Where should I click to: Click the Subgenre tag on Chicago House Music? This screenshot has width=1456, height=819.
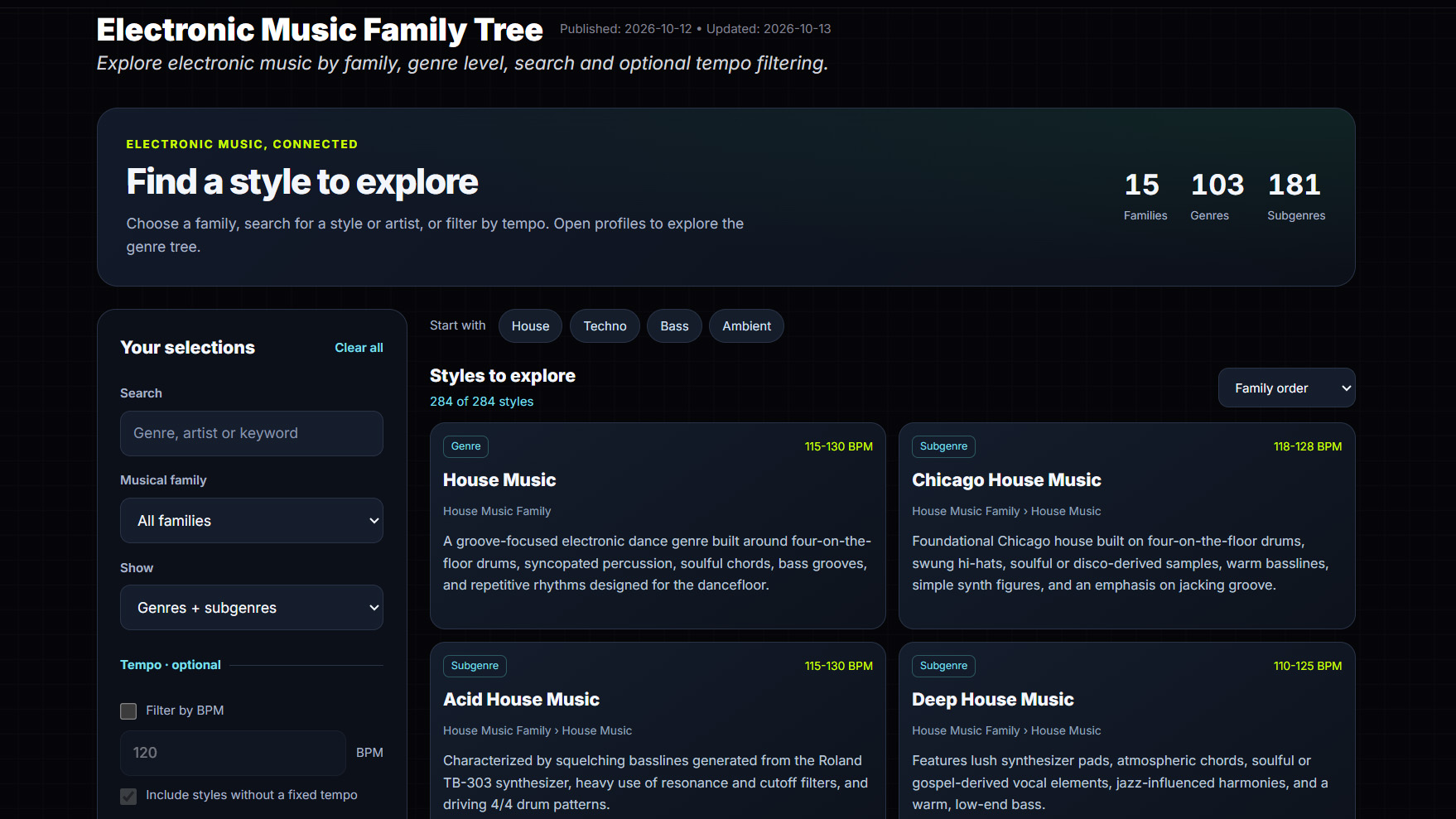click(943, 446)
